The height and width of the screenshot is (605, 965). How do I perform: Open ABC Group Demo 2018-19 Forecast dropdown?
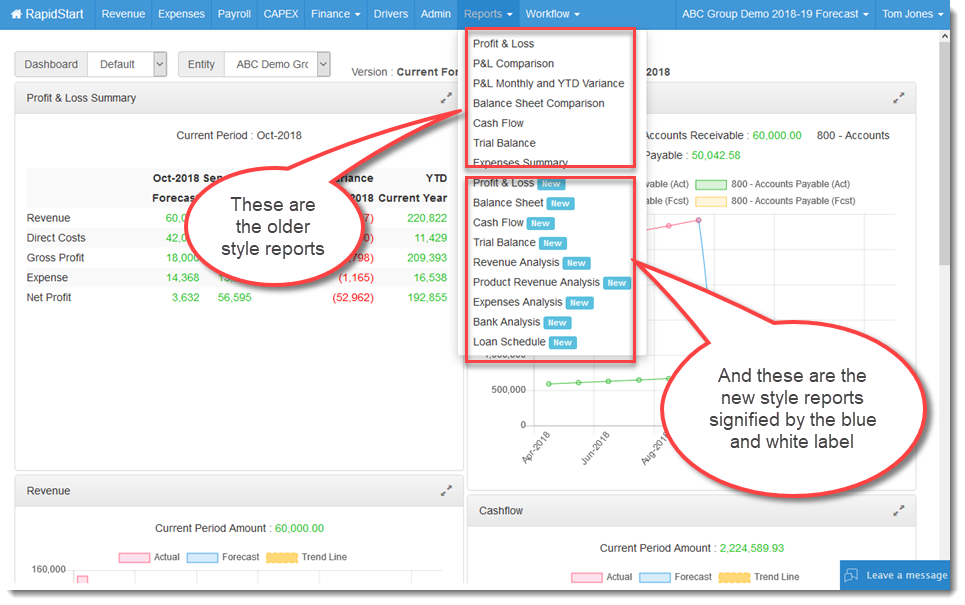point(775,14)
